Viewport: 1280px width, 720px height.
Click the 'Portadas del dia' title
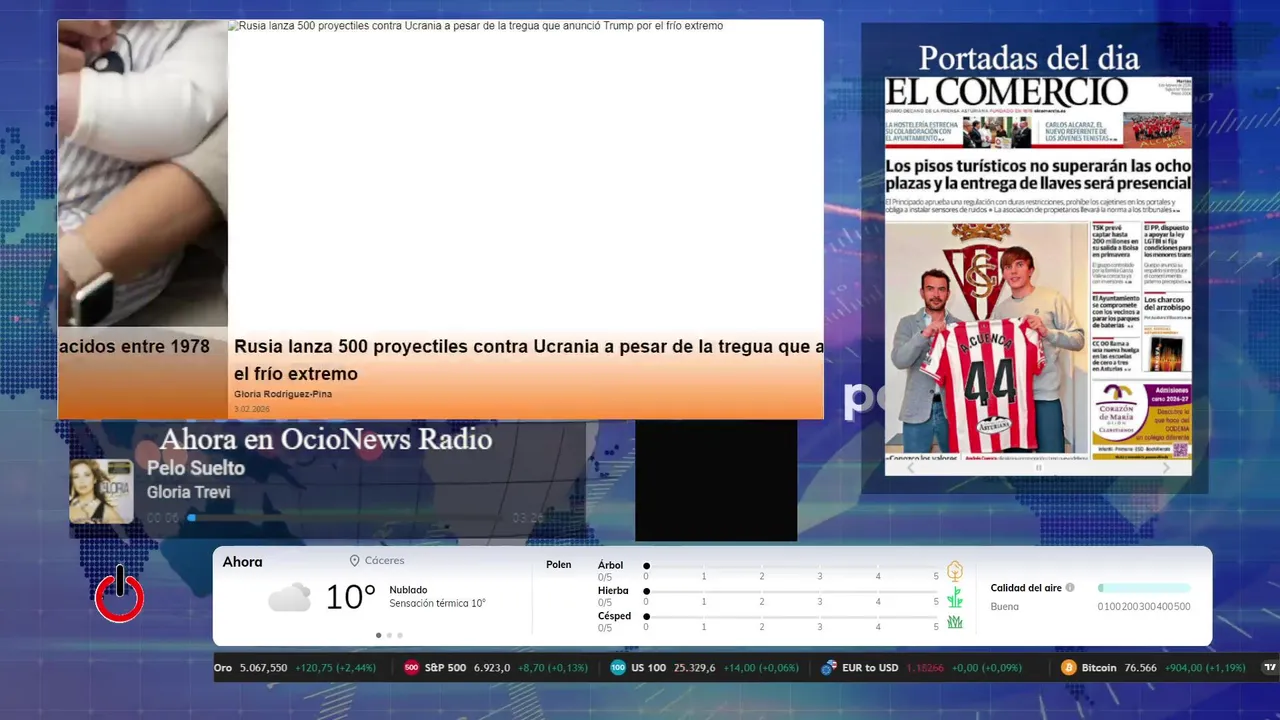click(1029, 57)
